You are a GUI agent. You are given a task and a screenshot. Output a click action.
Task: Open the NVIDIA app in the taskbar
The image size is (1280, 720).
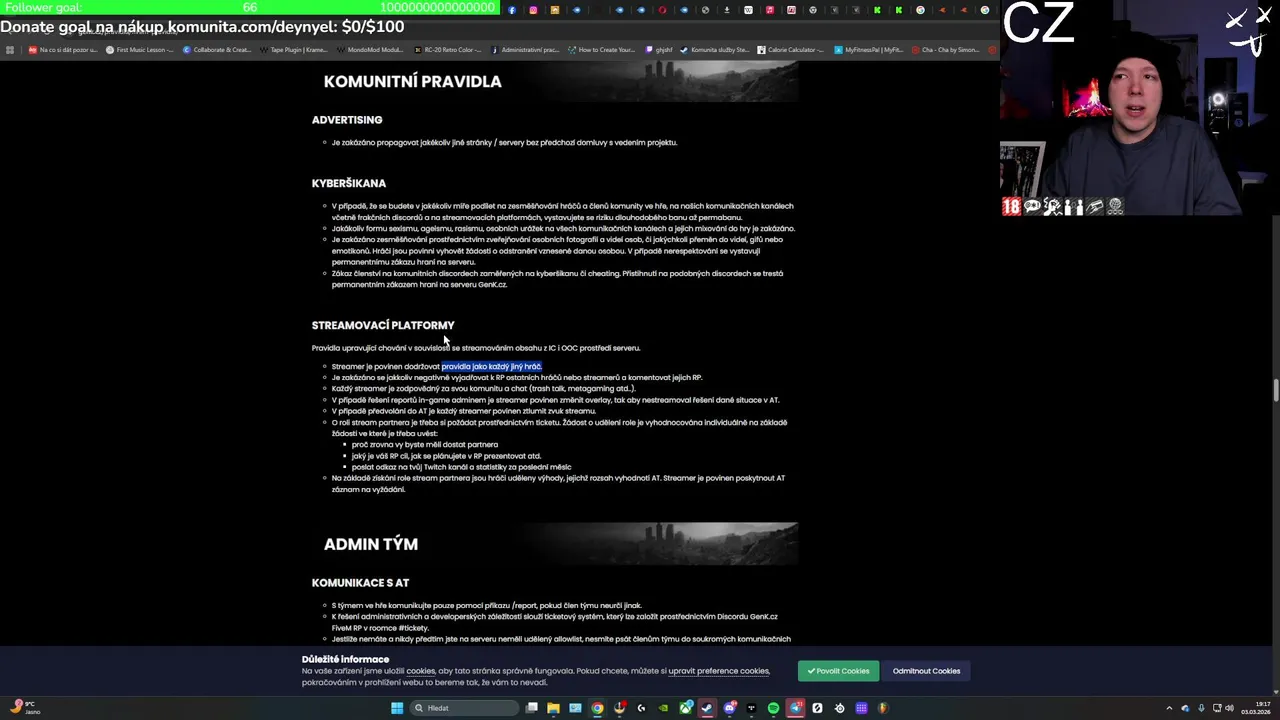tap(663, 708)
